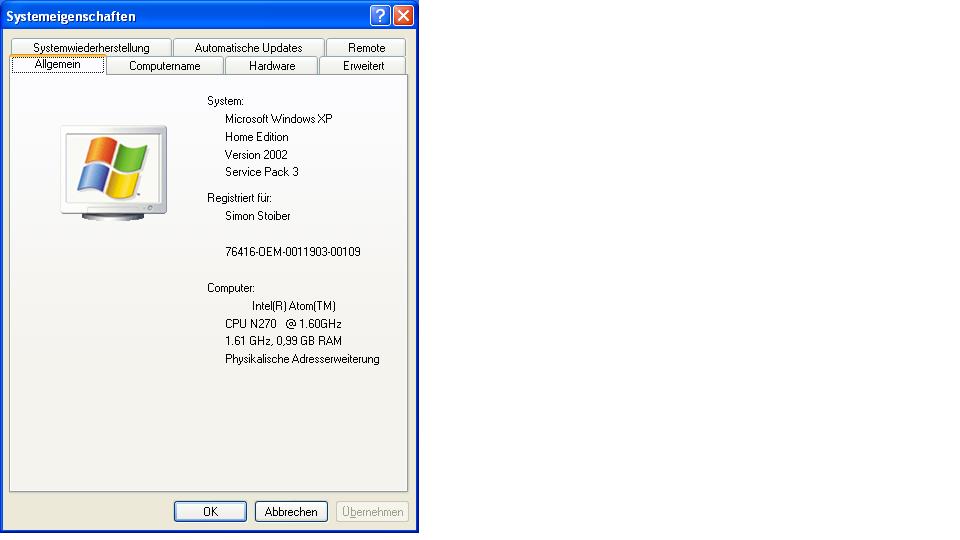This screenshot has height=540, width=960.
Task: Click the Version 2002 line
Action: [256, 155]
